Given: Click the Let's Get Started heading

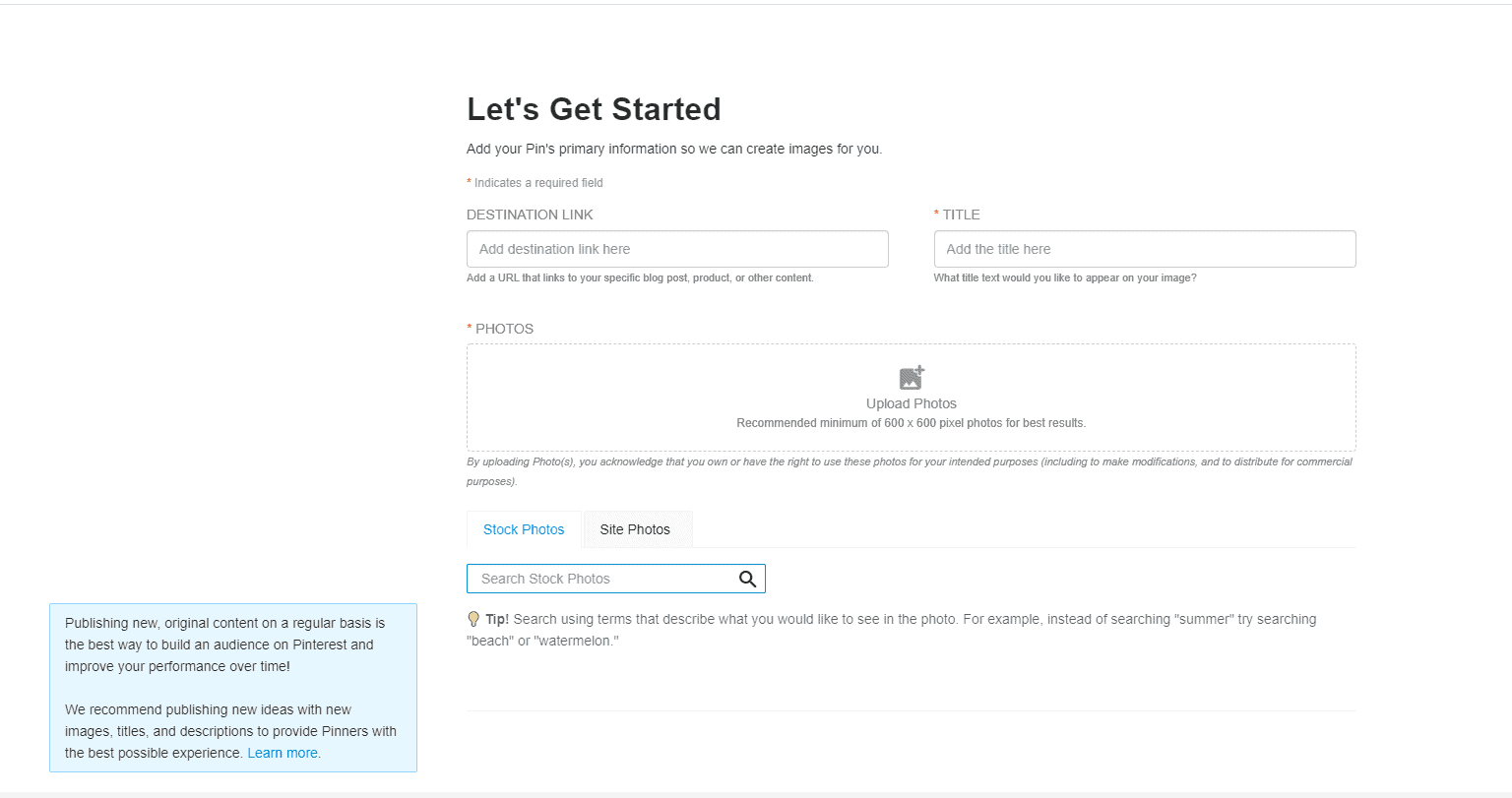Looking at the screenshot, I should pos(594,109).
